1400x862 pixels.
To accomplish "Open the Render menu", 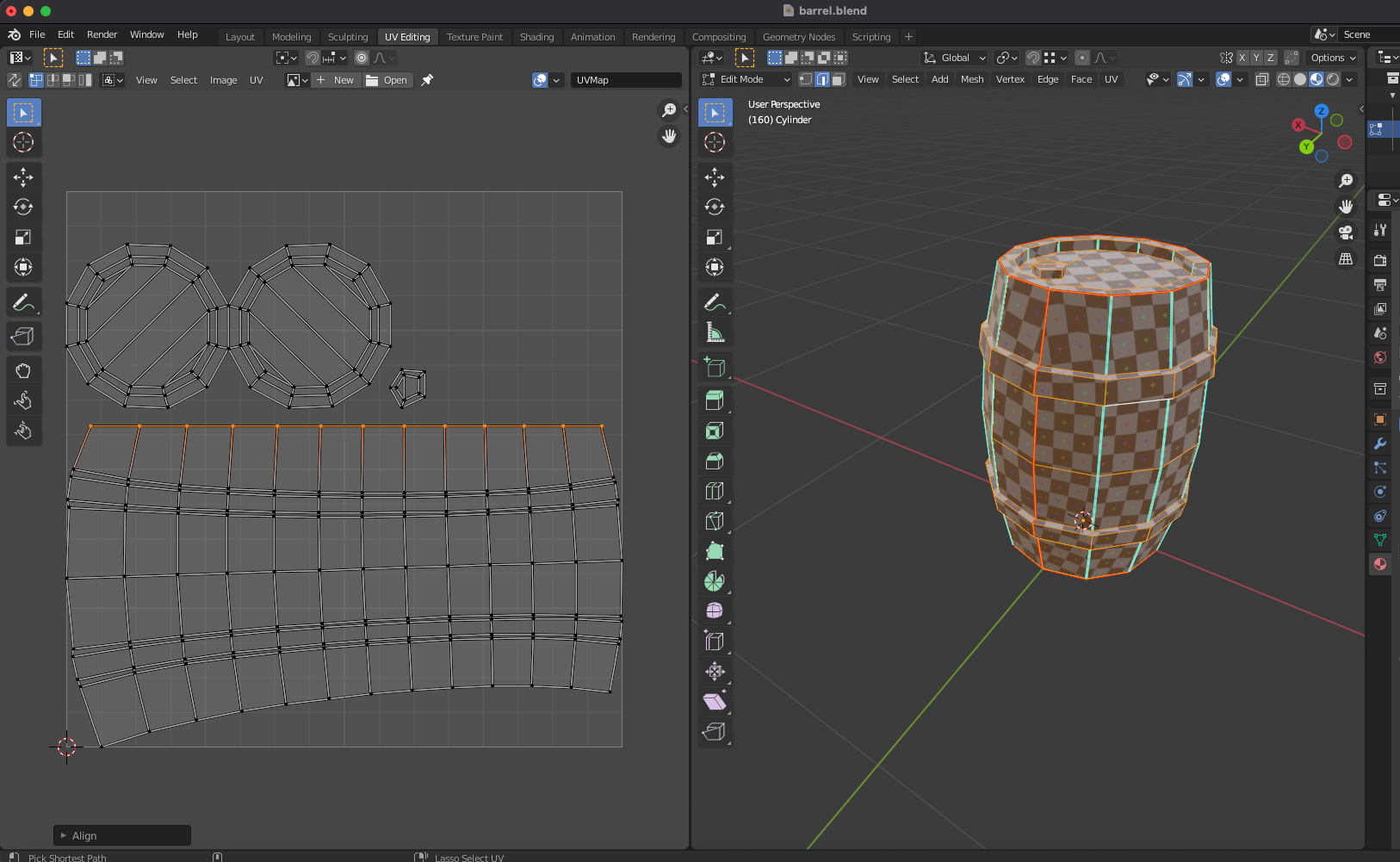I will [102, 34].
